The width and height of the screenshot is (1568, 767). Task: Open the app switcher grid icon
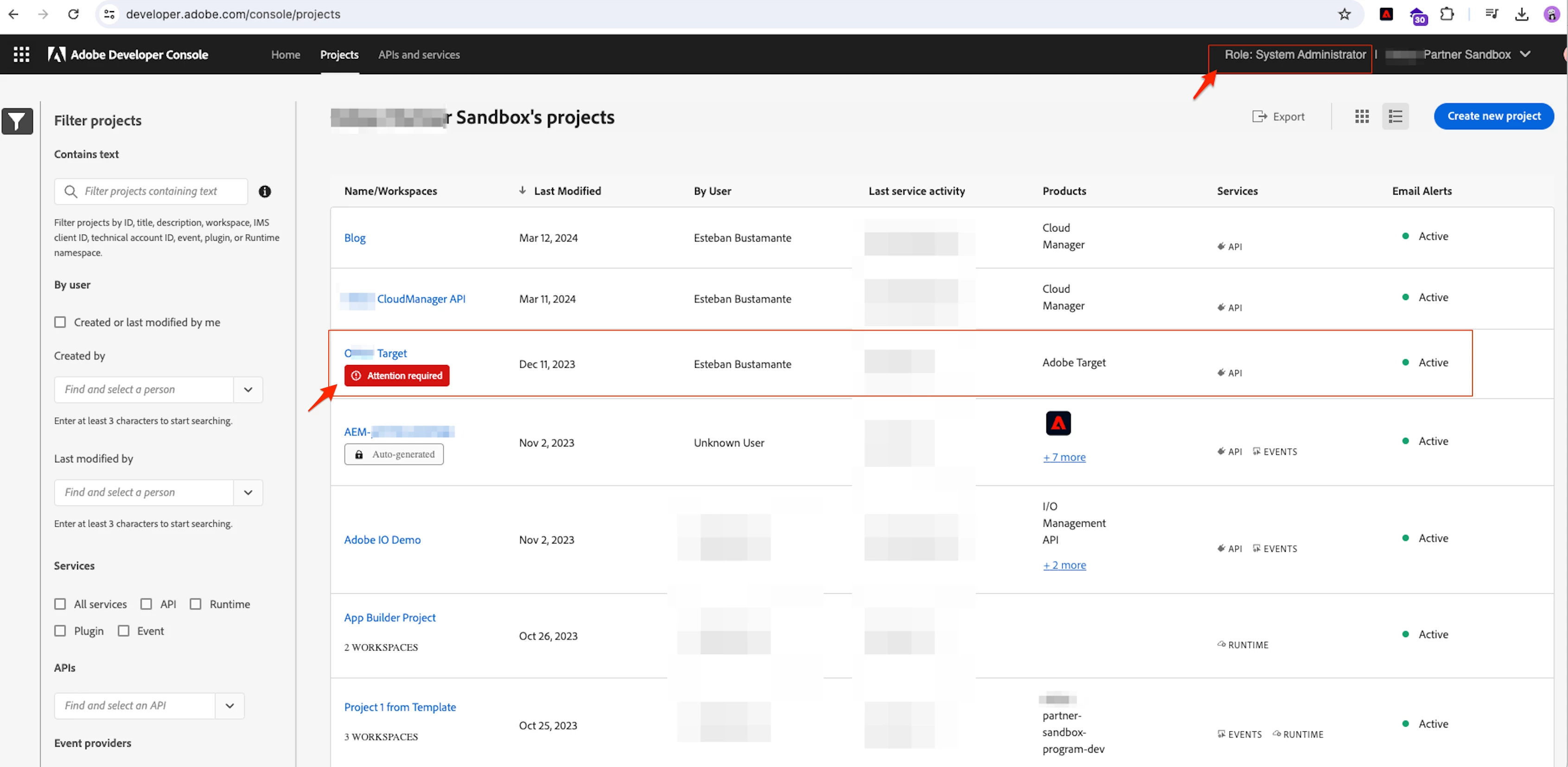[21, 55]
